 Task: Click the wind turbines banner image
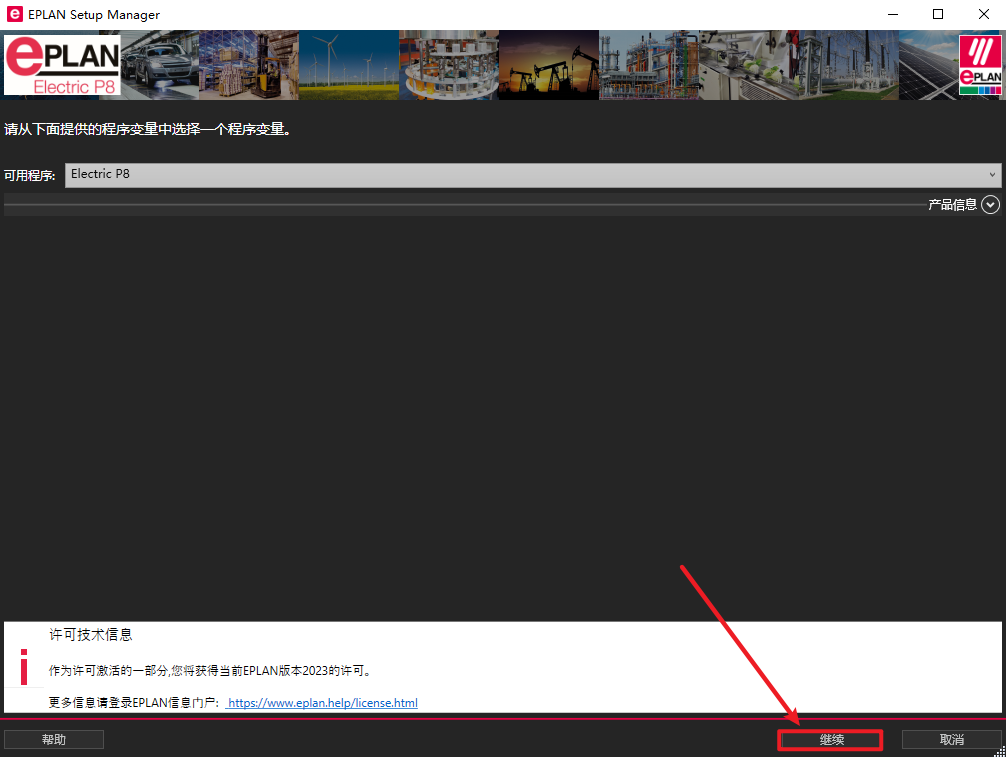click(x=349, y=66)
